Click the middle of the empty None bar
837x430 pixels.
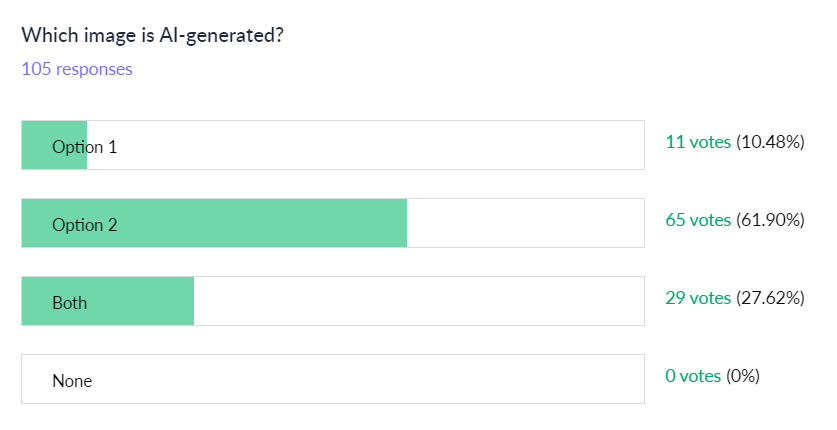point(333,380)
